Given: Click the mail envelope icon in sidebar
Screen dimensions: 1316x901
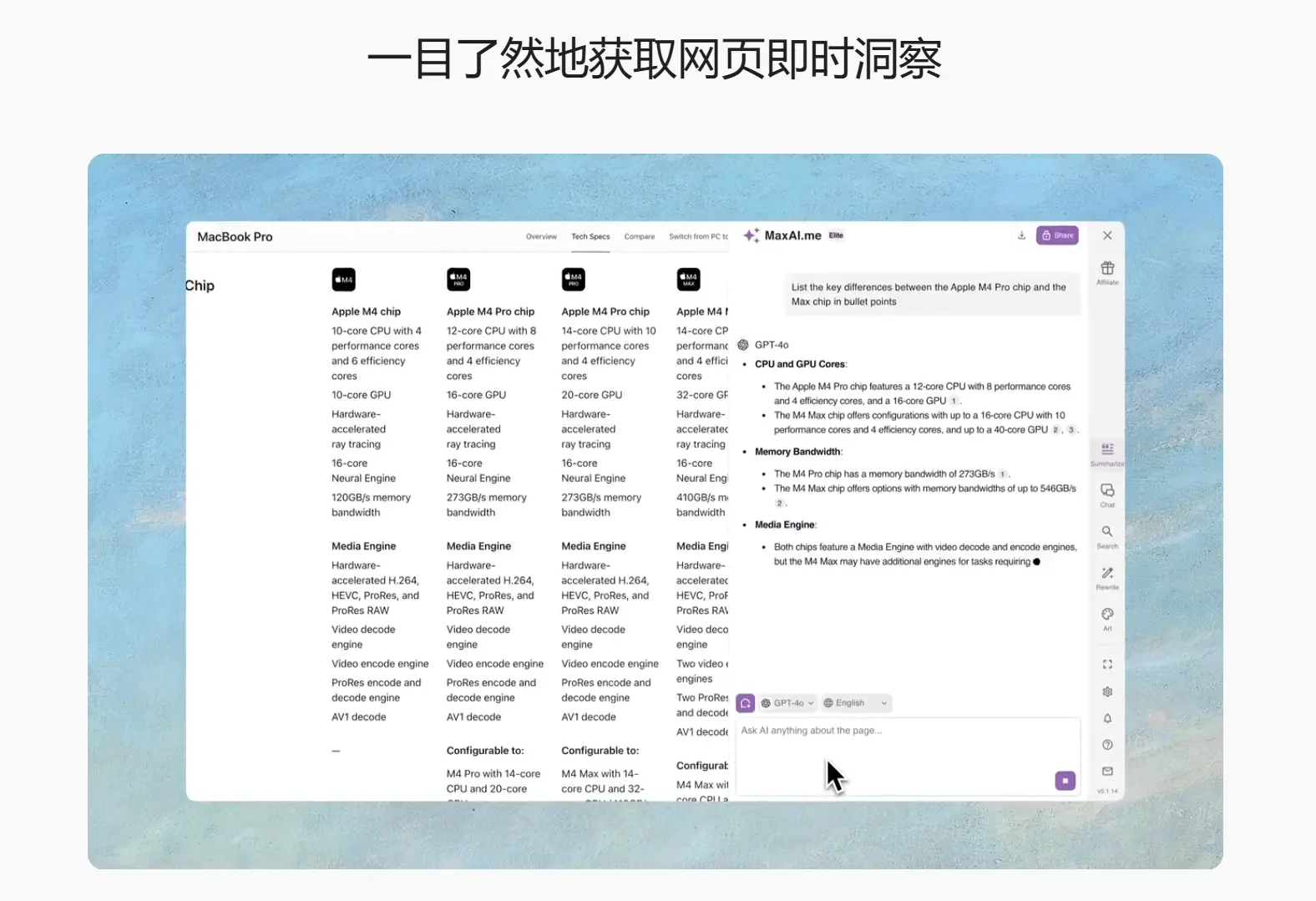Looking at the screenshot, I should tap(1107, 772).
